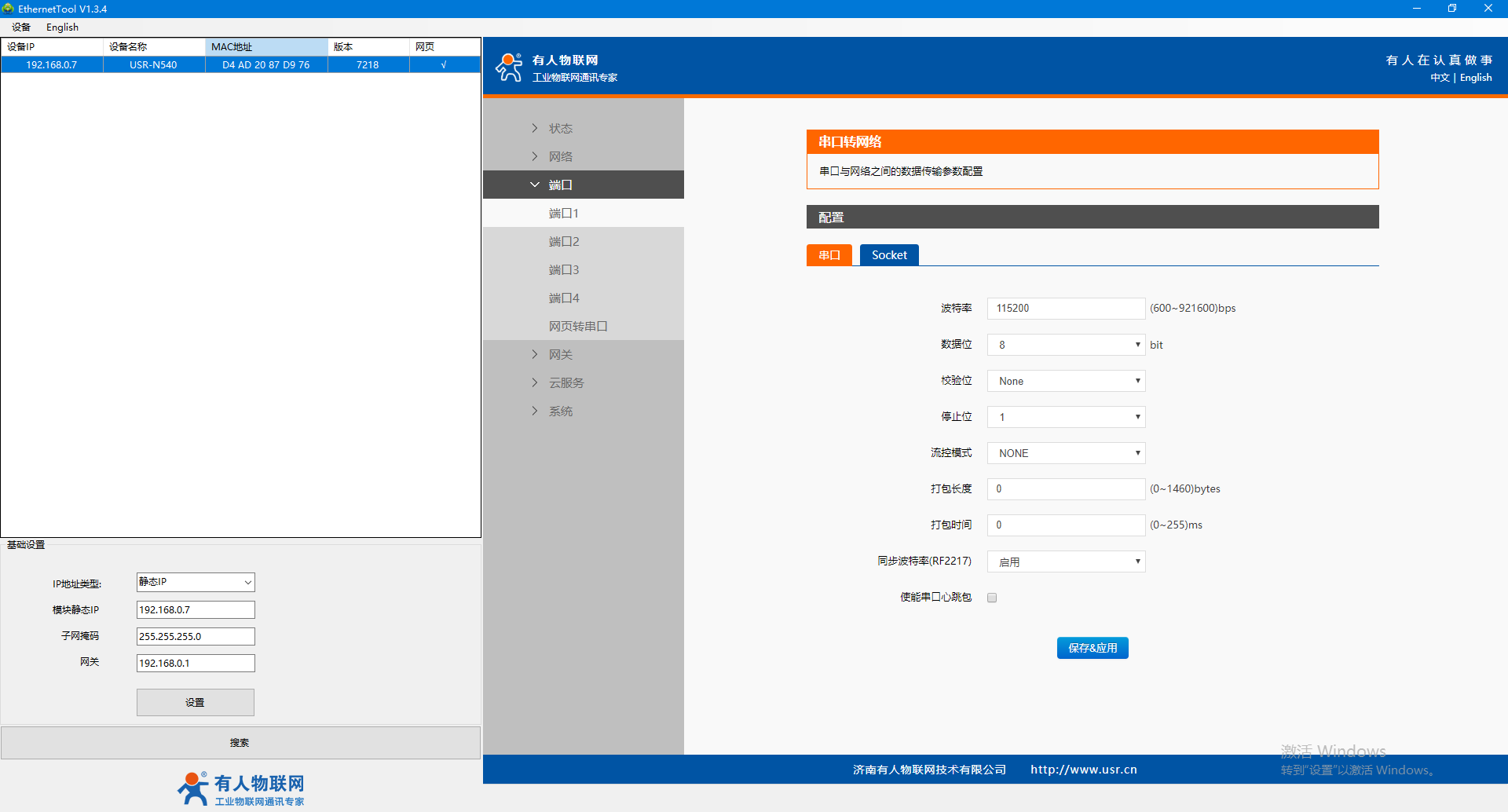Open the IP地址类型 combo box
This screenshot has width=1508, height=812.
pos(196,582)
